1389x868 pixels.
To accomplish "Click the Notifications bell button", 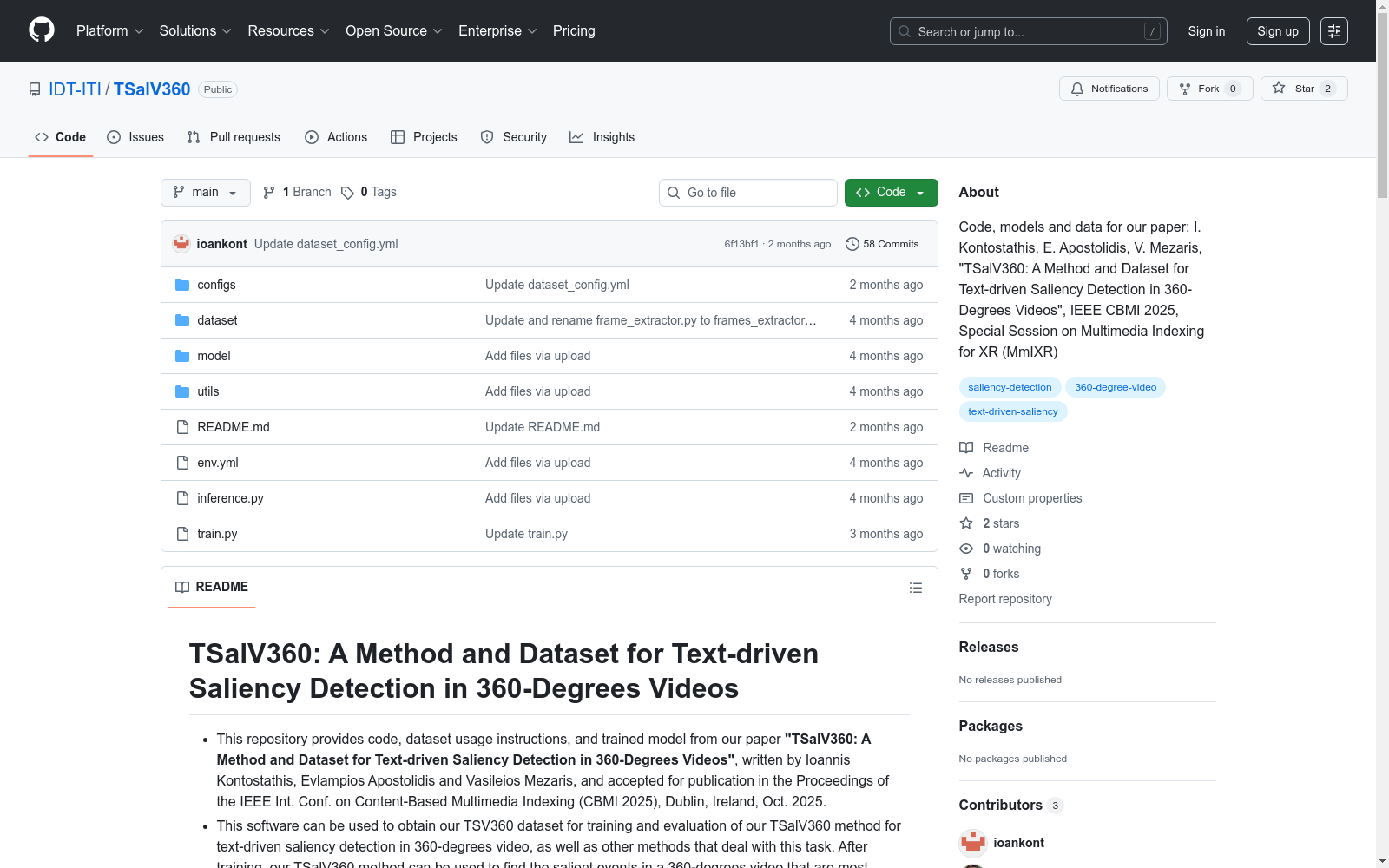I will 1109,89.
